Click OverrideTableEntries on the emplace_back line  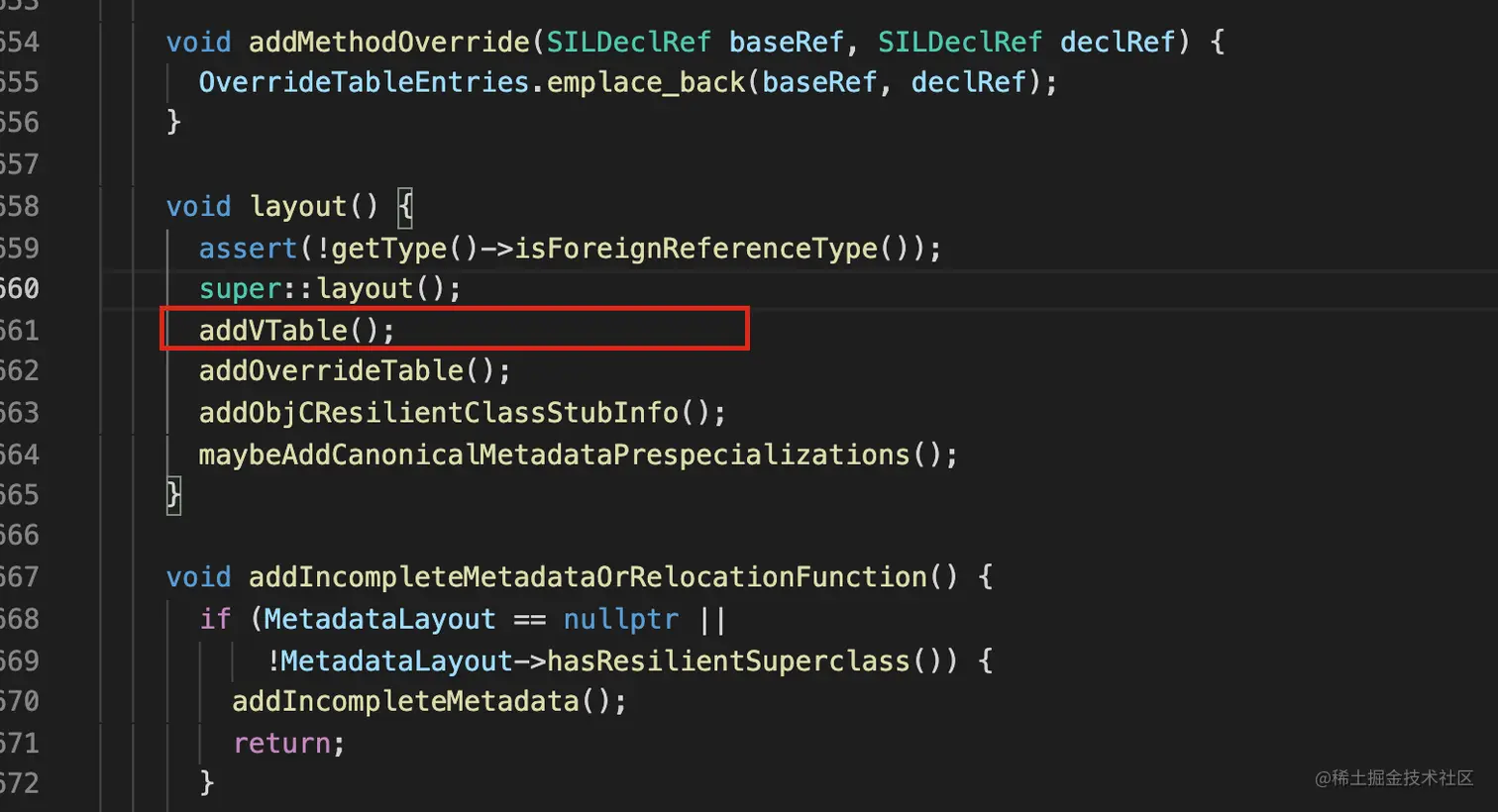click(x=364, y=82)
